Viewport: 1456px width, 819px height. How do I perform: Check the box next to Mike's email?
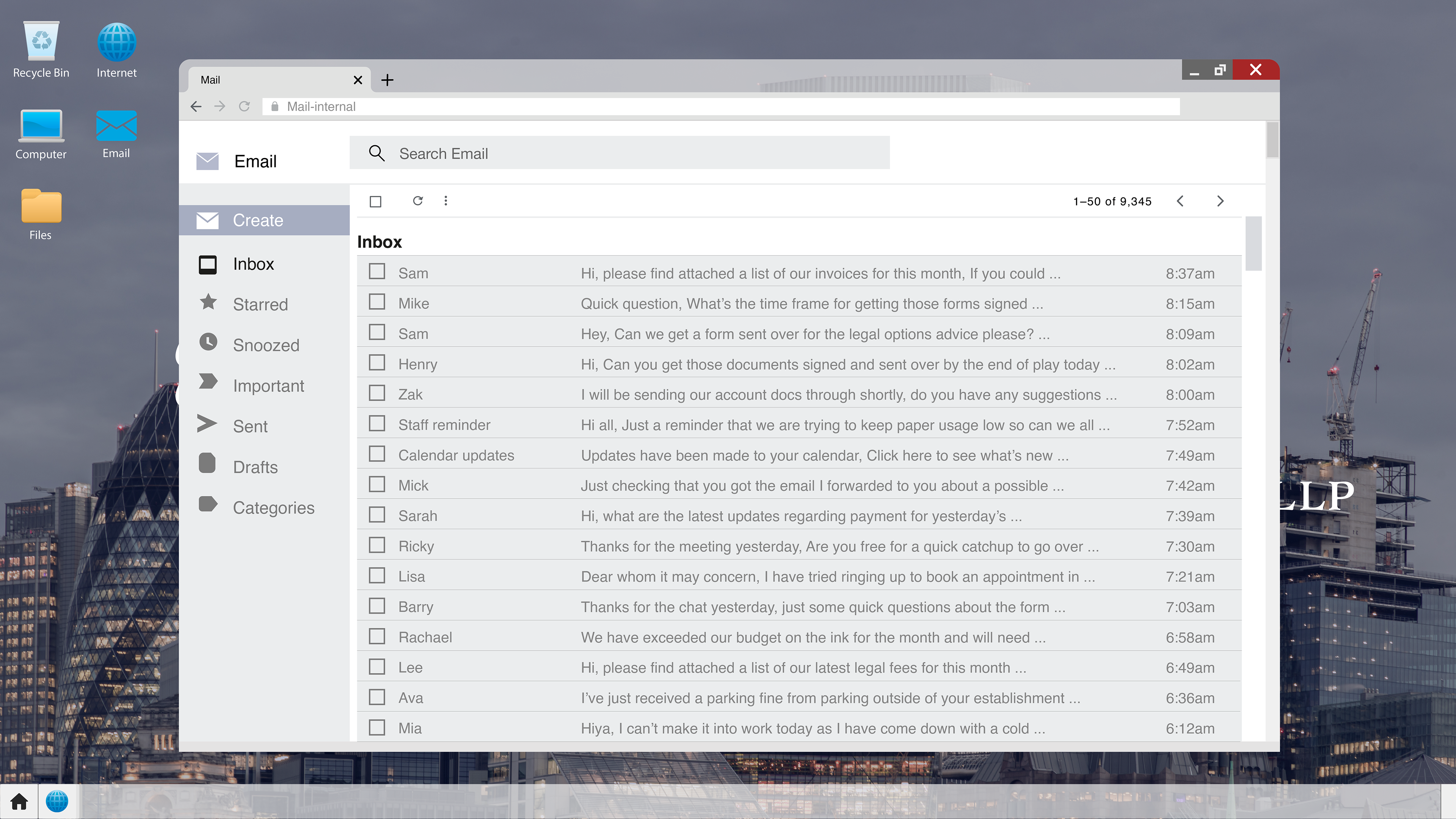(x=377, y=302)
